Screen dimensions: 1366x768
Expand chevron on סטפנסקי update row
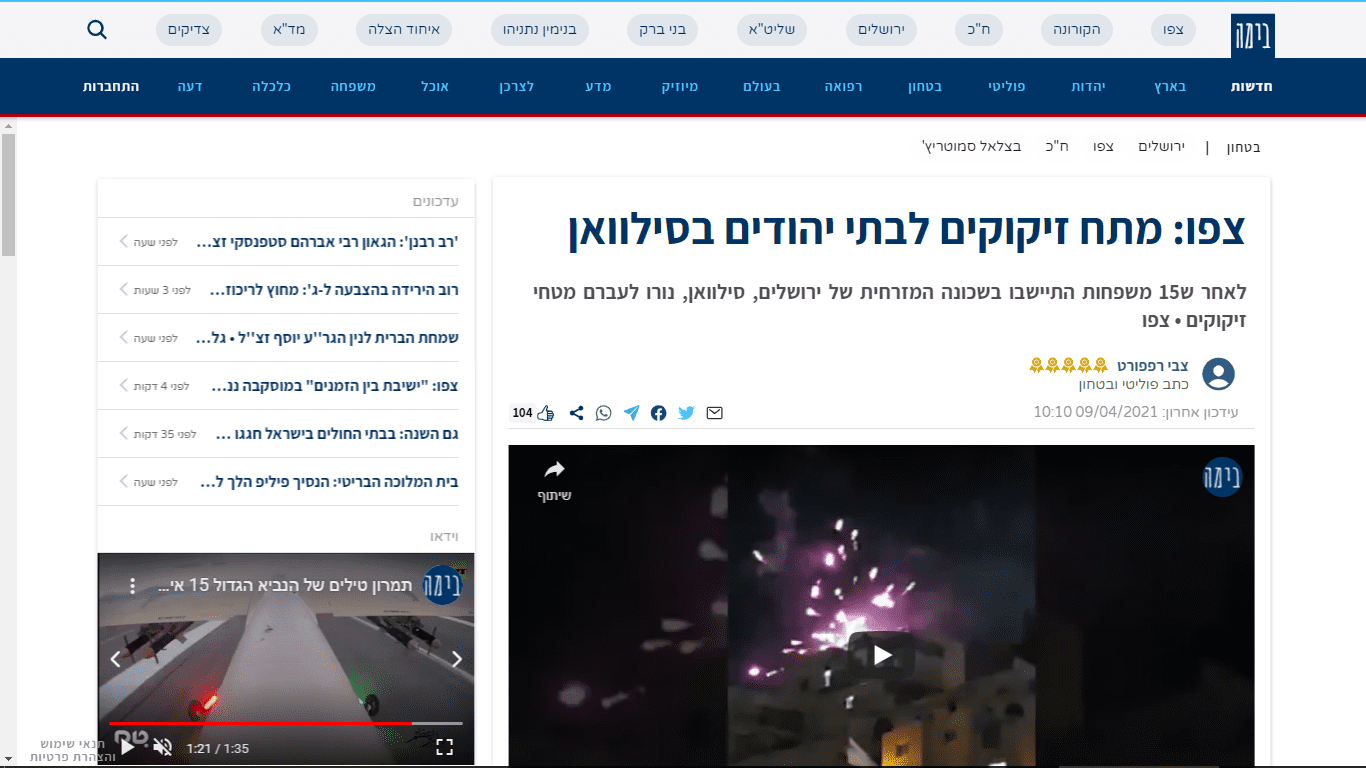124,241
